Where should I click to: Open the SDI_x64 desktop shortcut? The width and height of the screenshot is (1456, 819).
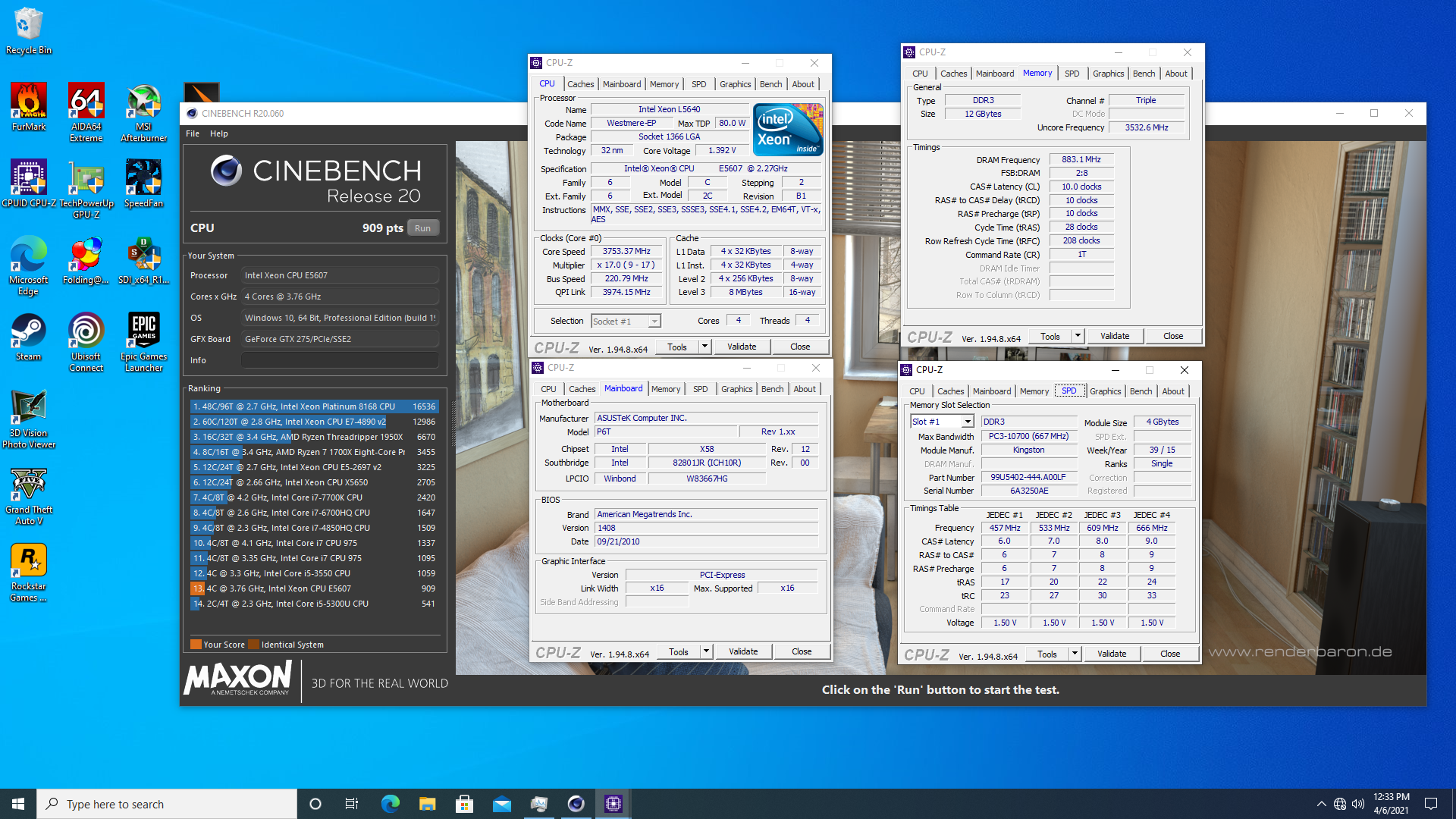[143, 260]
